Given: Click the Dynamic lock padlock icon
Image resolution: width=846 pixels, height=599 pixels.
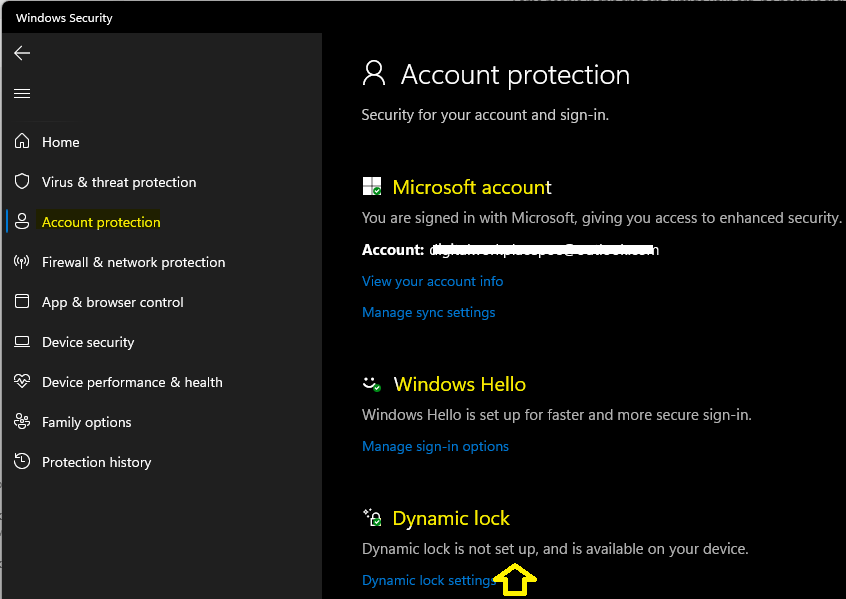Looking at the screenshot, I should (x=372, y=517).
